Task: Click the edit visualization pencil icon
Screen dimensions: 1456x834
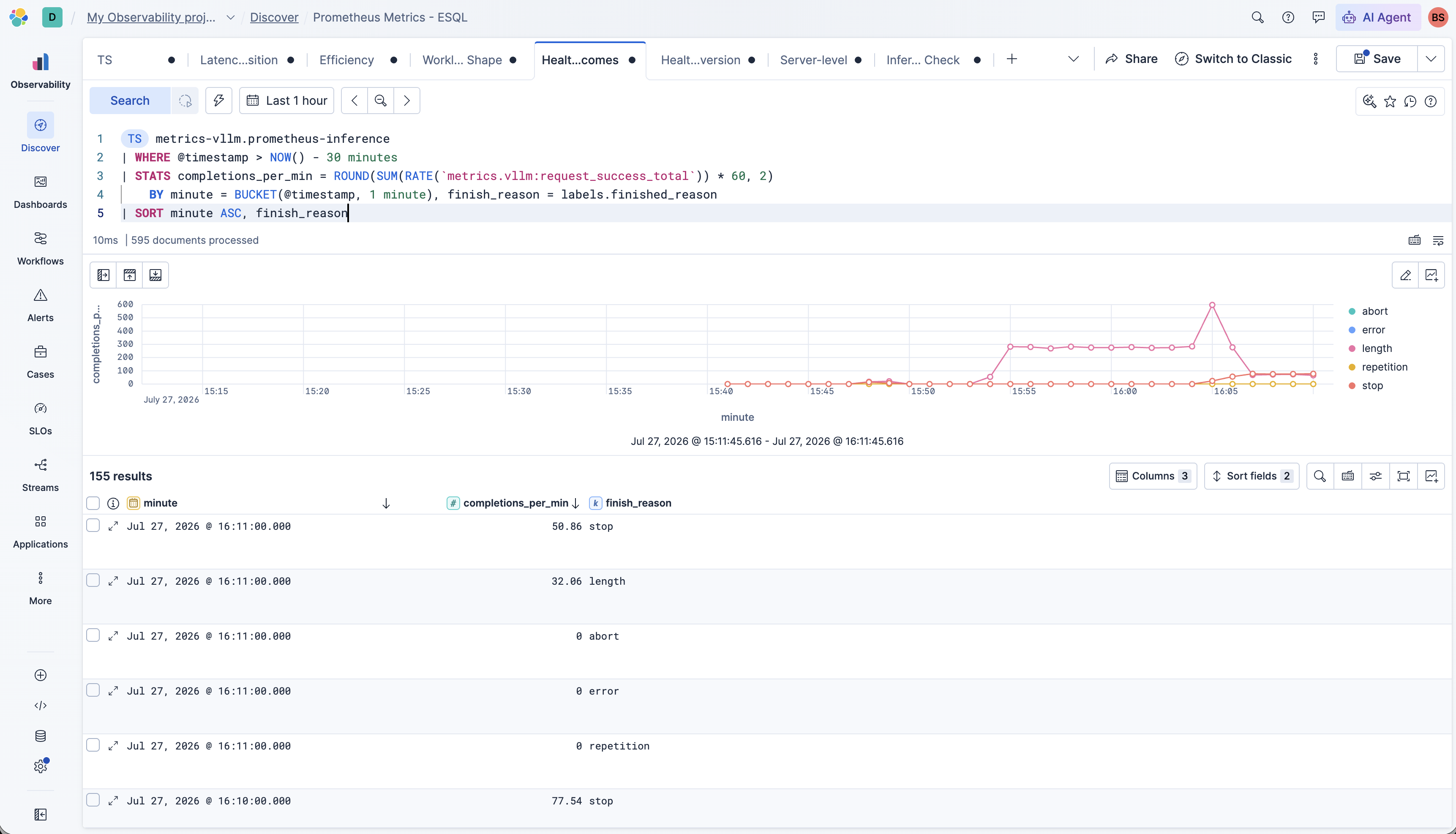Action: tap(1406, 275)
